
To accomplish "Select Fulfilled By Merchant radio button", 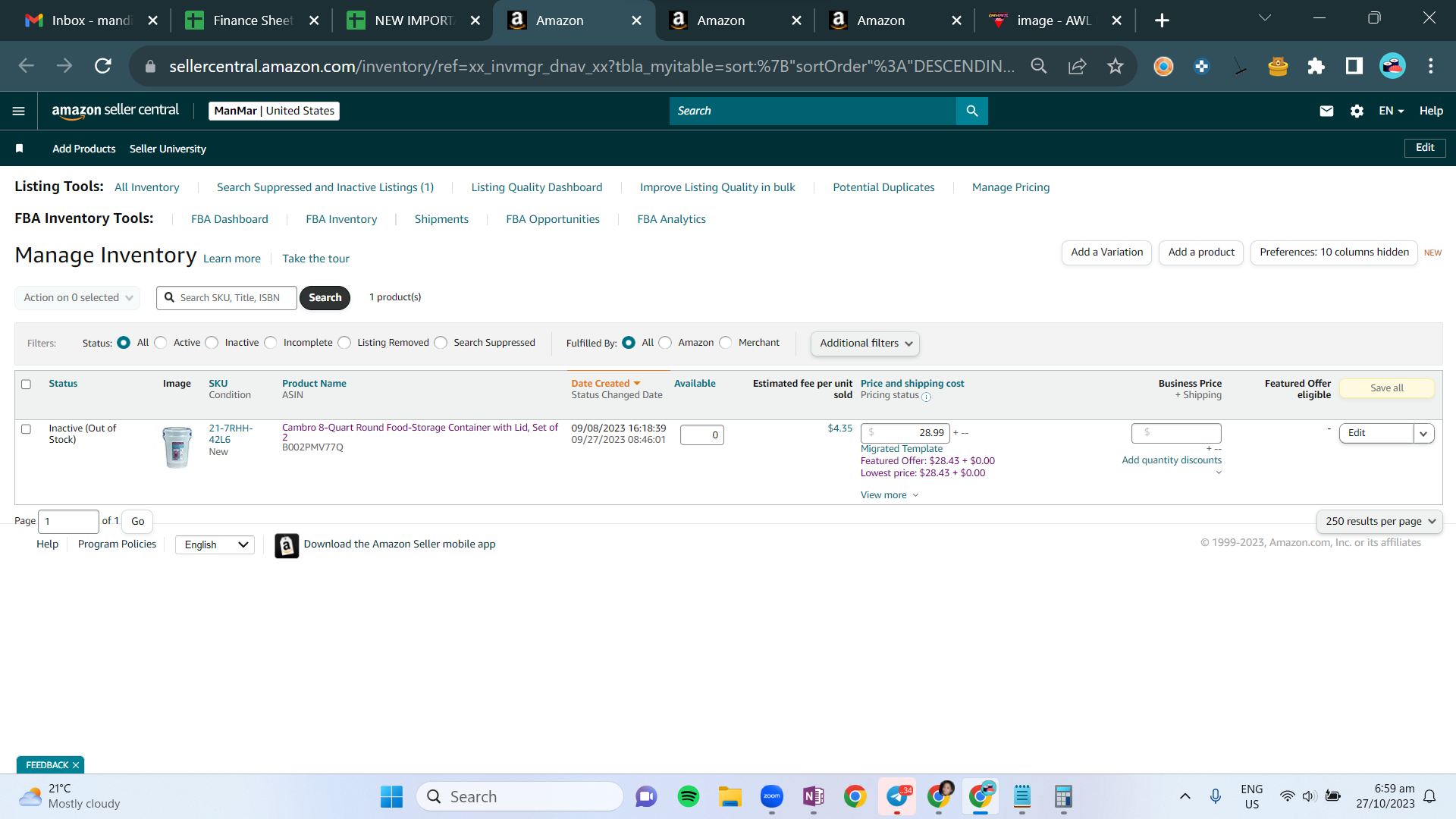I will 726,343.
